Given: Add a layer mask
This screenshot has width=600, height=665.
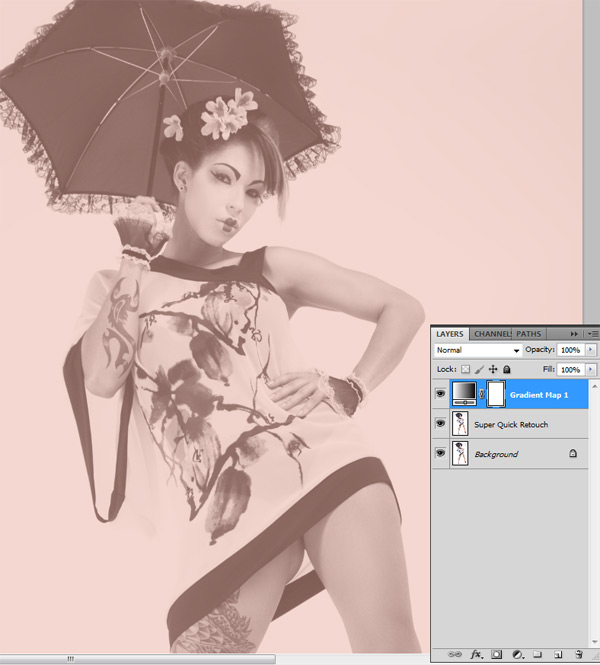Looking at the screenshot, I should 497,654.
